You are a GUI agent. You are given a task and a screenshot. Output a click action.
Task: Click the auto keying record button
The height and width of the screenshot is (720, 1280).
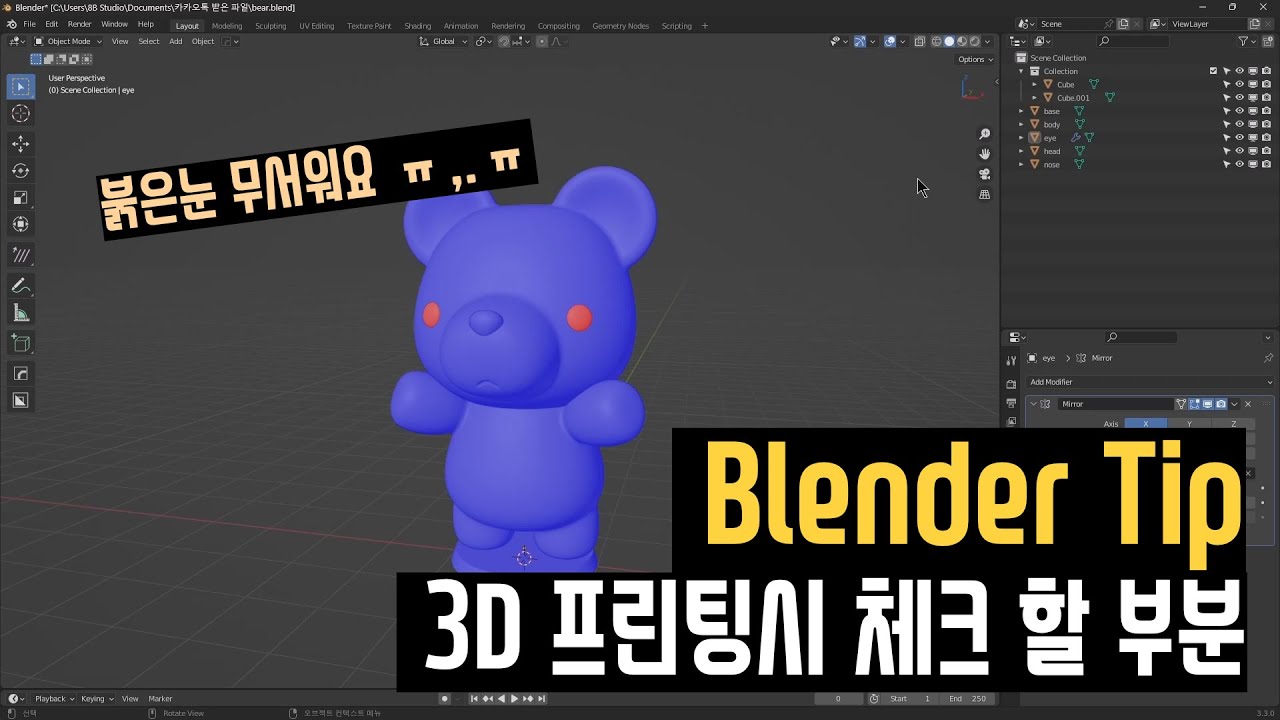click(x=444, y=699)
